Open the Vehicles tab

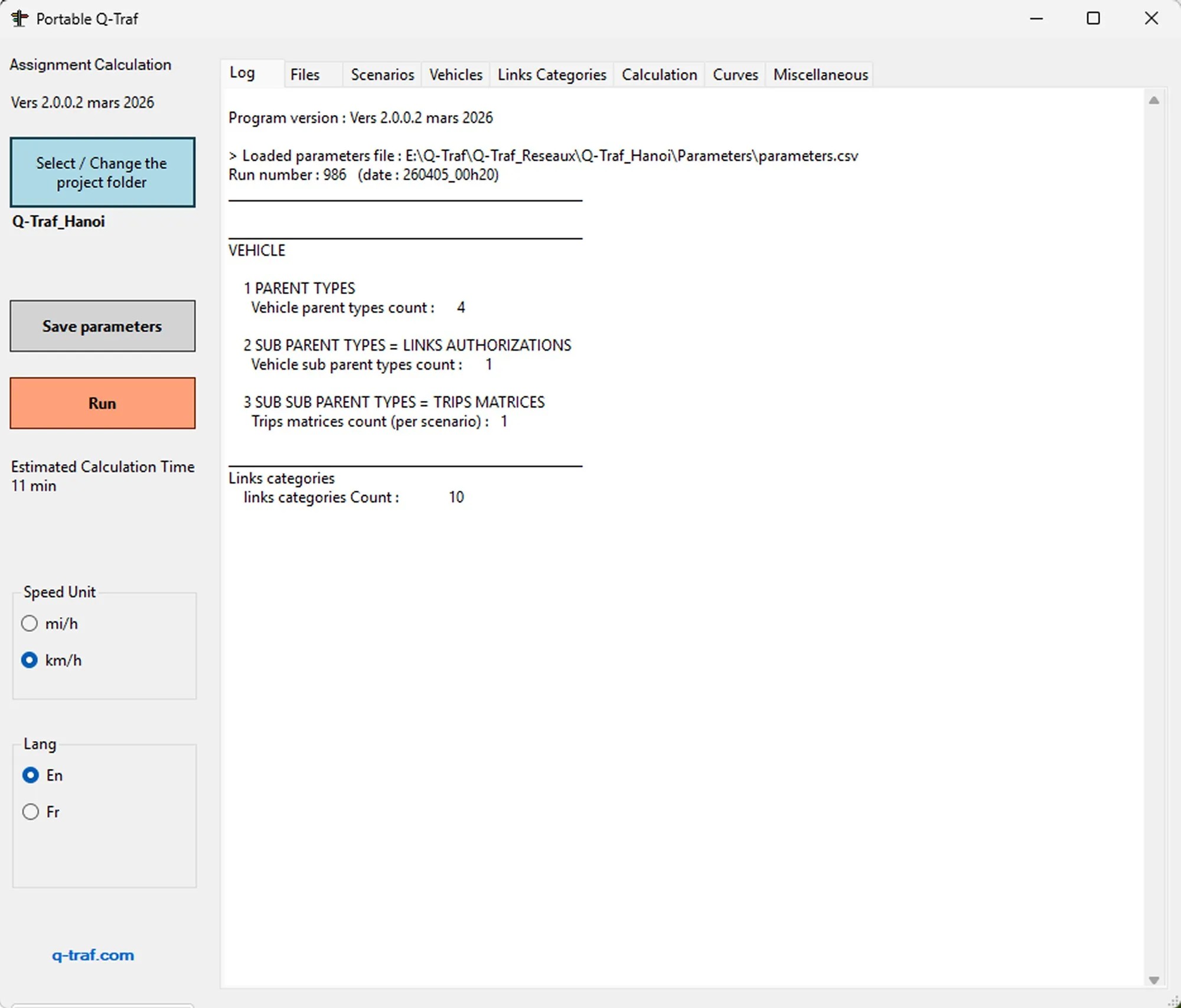[455, 75]
